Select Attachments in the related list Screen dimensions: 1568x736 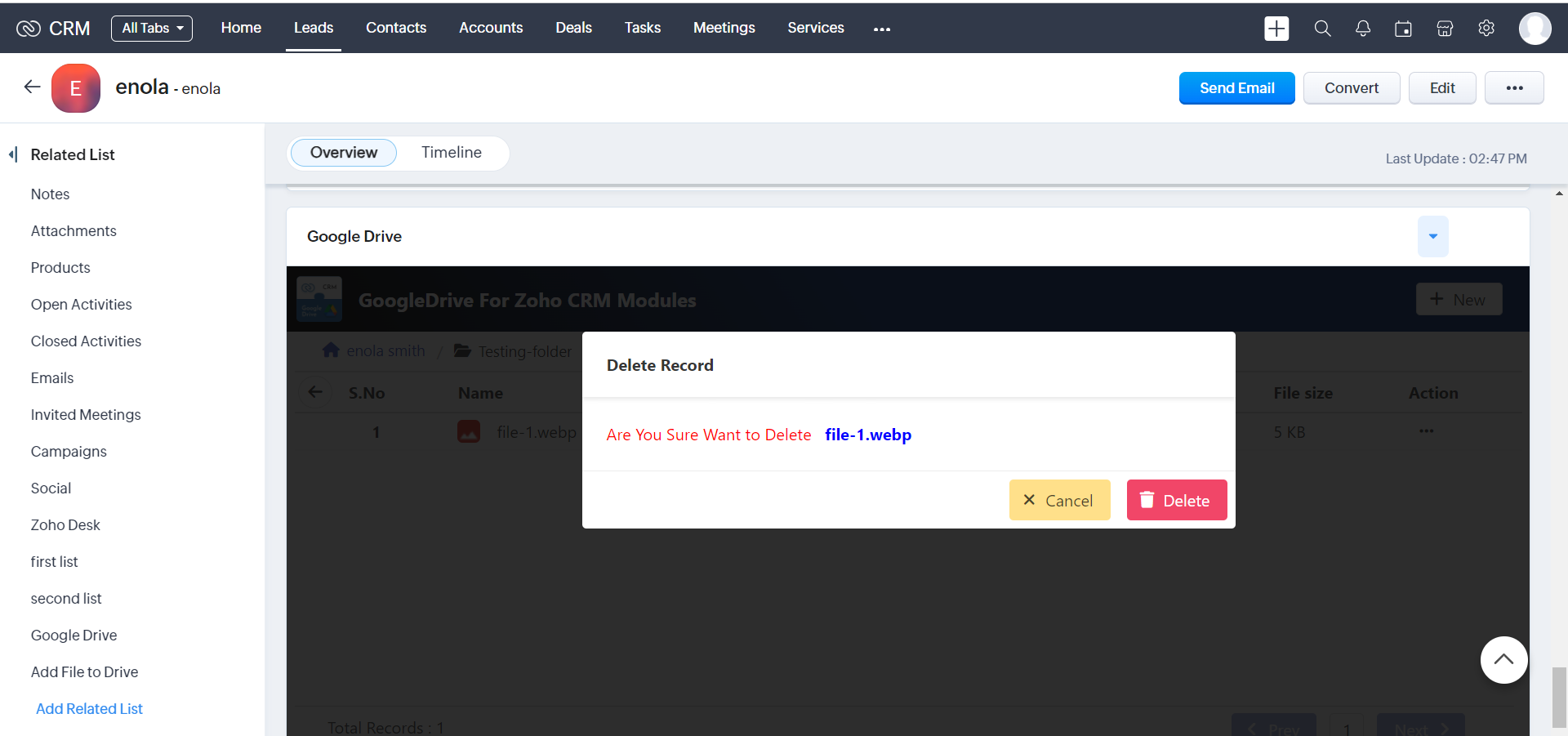73,231
